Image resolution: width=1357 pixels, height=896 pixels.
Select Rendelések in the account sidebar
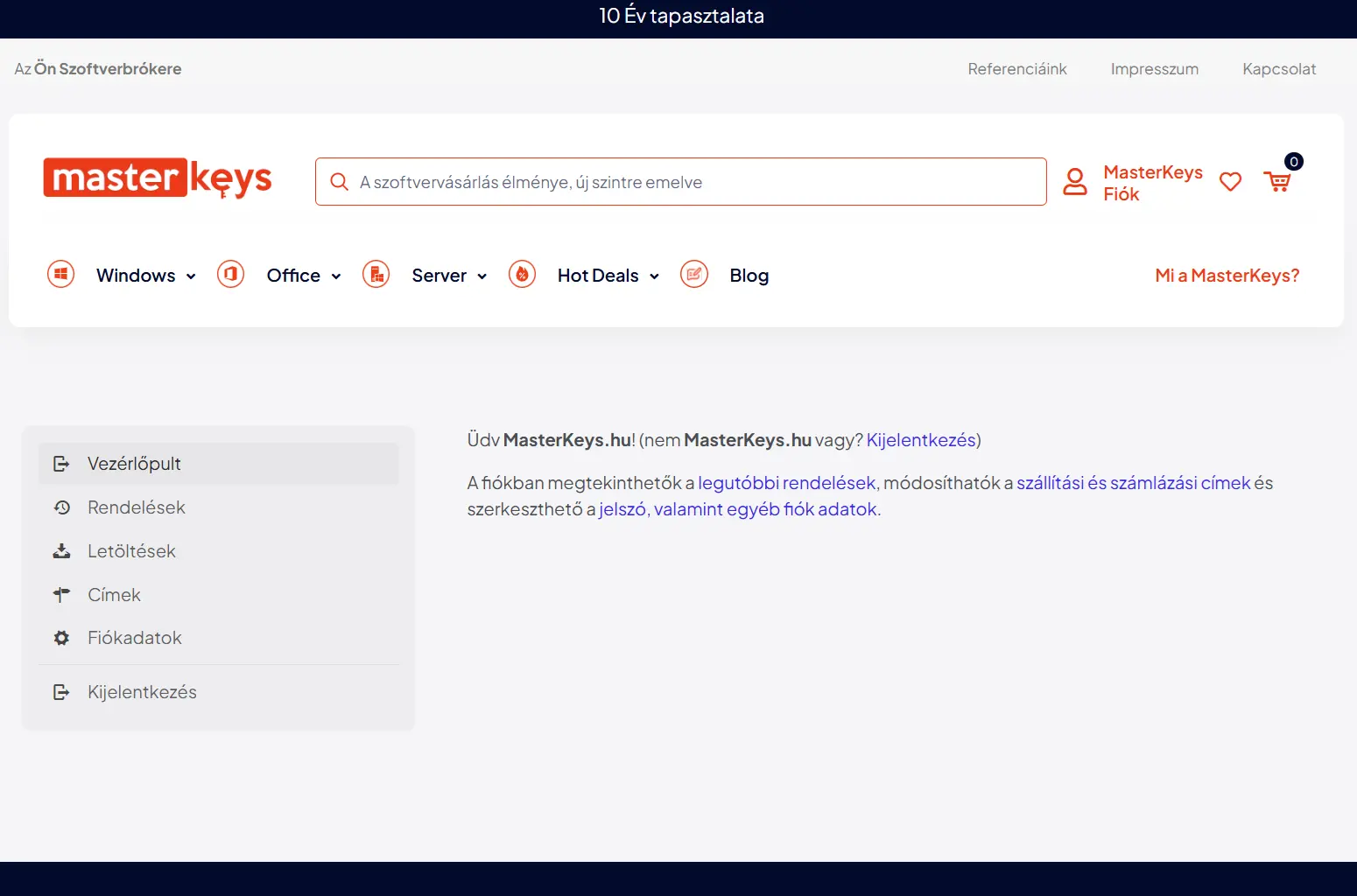click(219, 507)
